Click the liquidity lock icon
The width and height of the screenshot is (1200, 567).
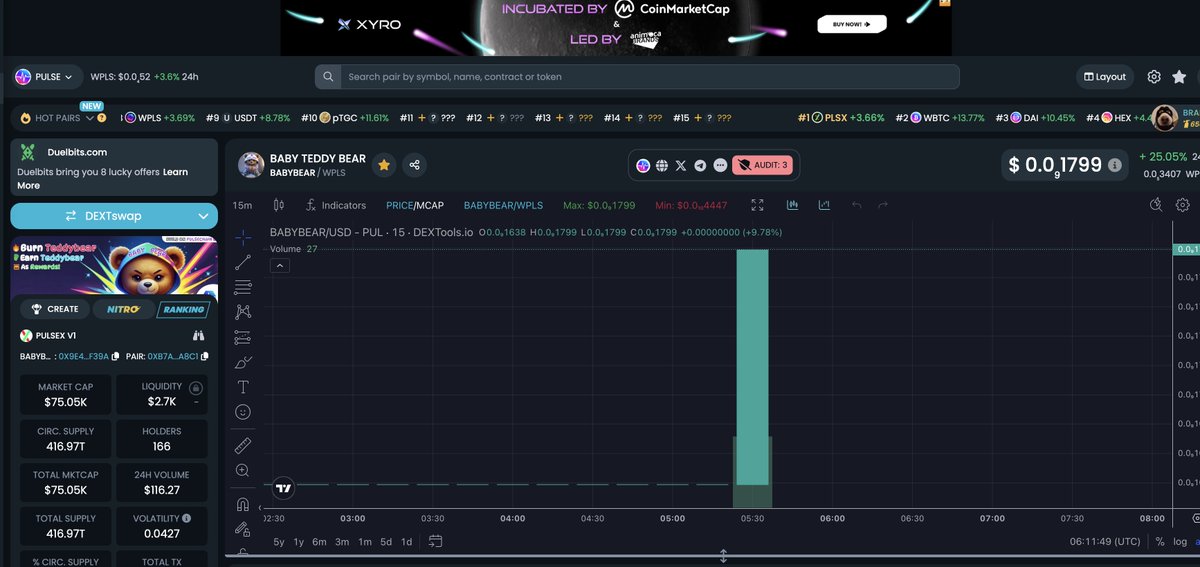coord(196,388)
